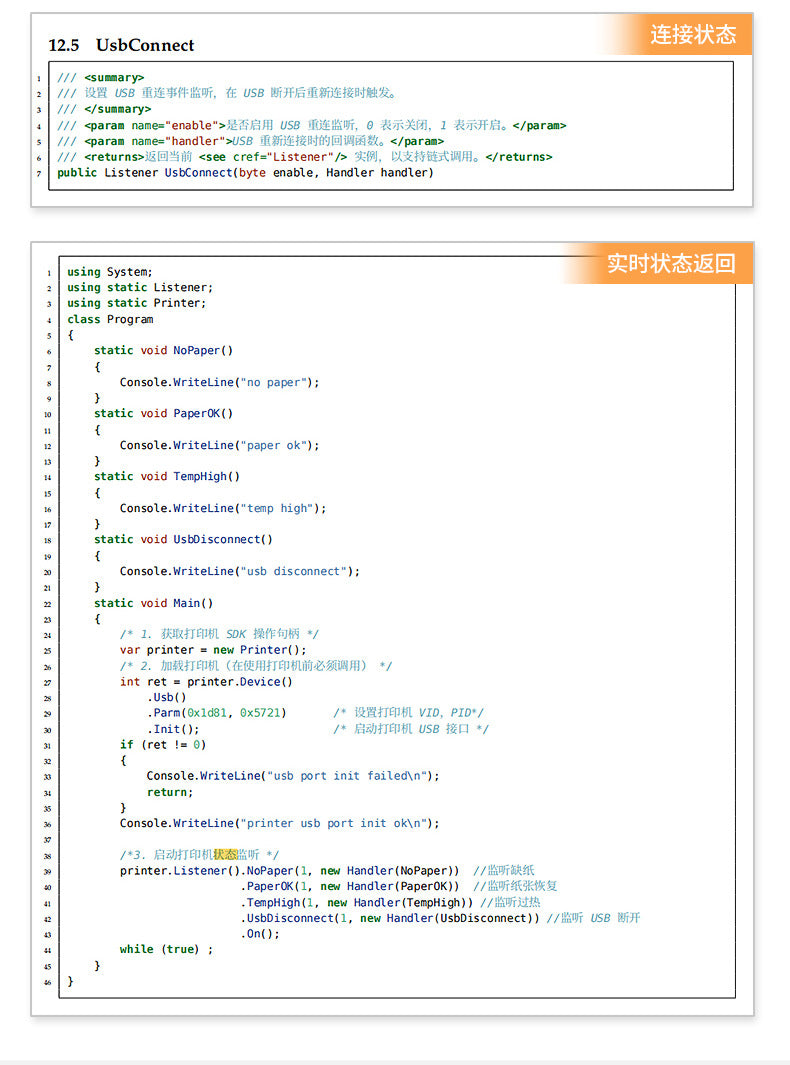This screenshot has height=1065, width=790.
Task: Click '.TempHigh(1, new Handler(TempHigh))' call
Action: click(357, 903)
